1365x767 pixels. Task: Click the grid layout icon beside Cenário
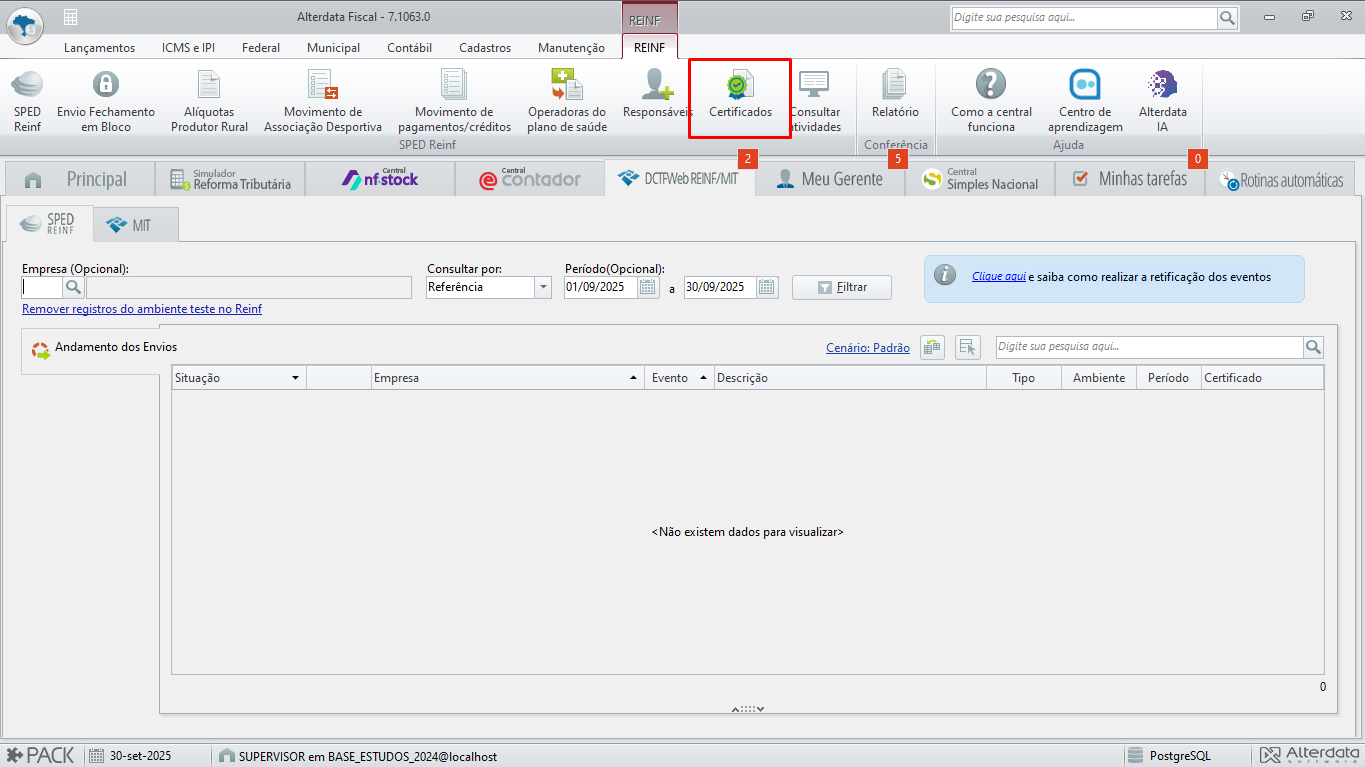932,347
